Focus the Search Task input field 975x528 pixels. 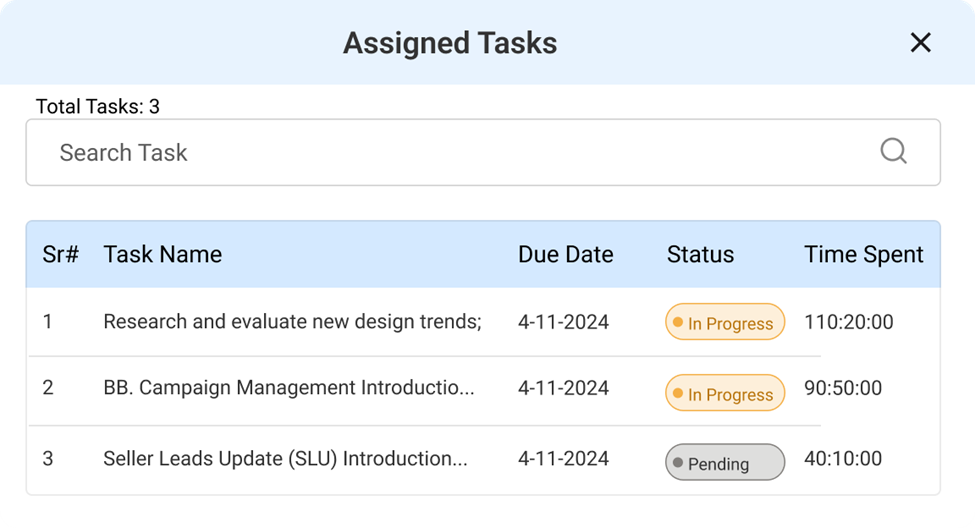483,152
